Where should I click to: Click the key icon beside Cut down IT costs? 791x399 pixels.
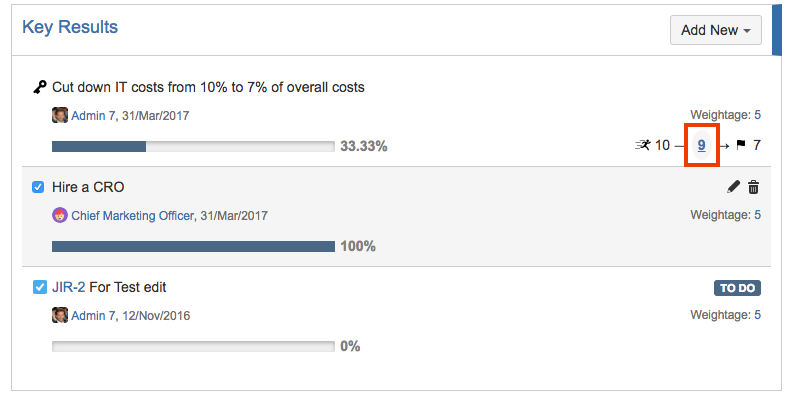coord(40,87)
